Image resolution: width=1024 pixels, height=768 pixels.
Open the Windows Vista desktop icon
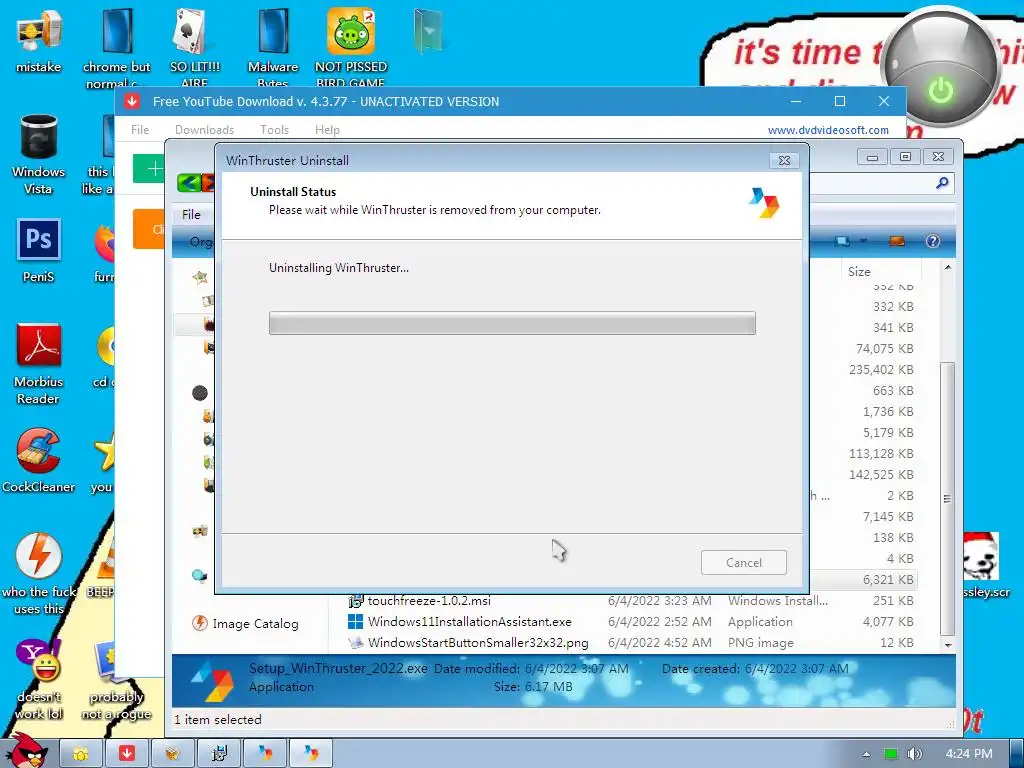[x=39, y=154]
